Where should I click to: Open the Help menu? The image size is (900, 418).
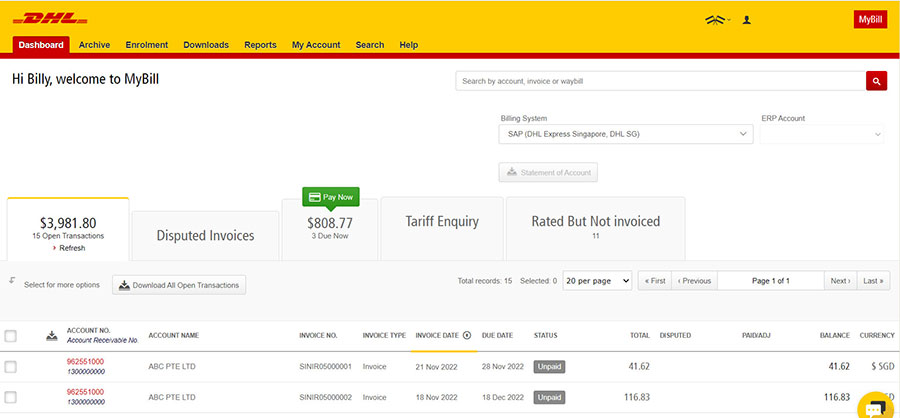pos(409,45)
